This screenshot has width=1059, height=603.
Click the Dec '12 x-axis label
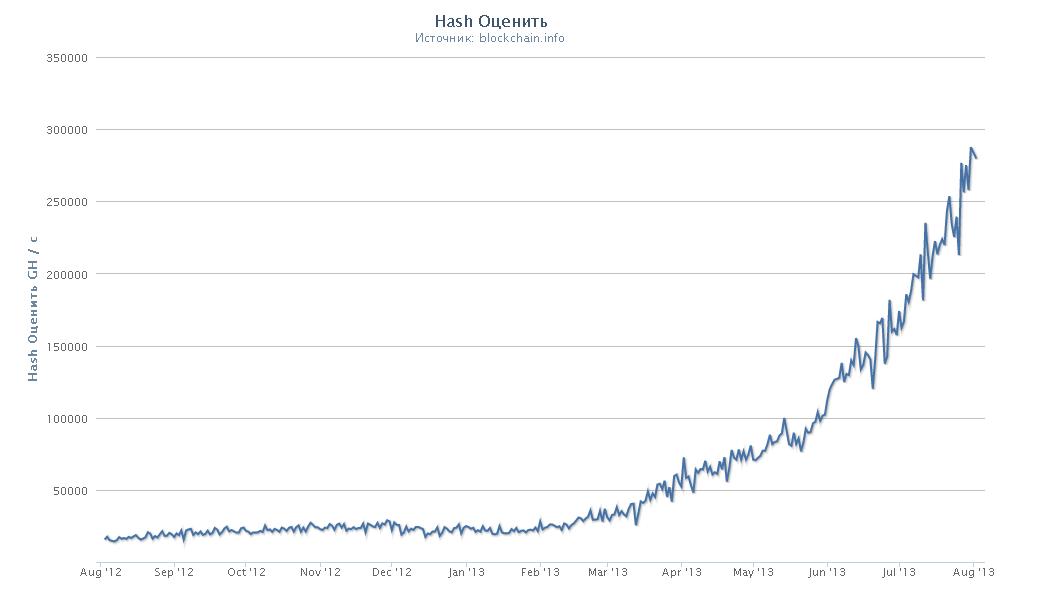coord(392,573)
